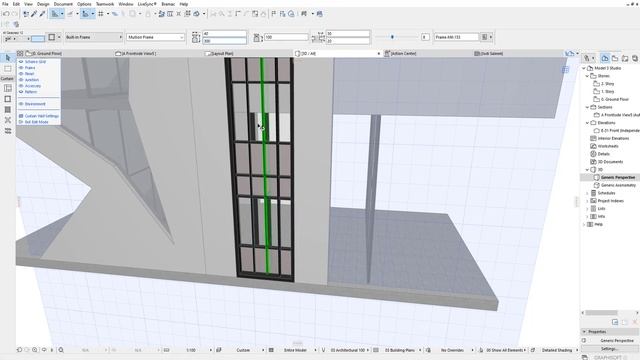Click the quick options icon at viewport corner
Image resolution: width=640 pixels, height=360 pixels.
tap(565, 70)
